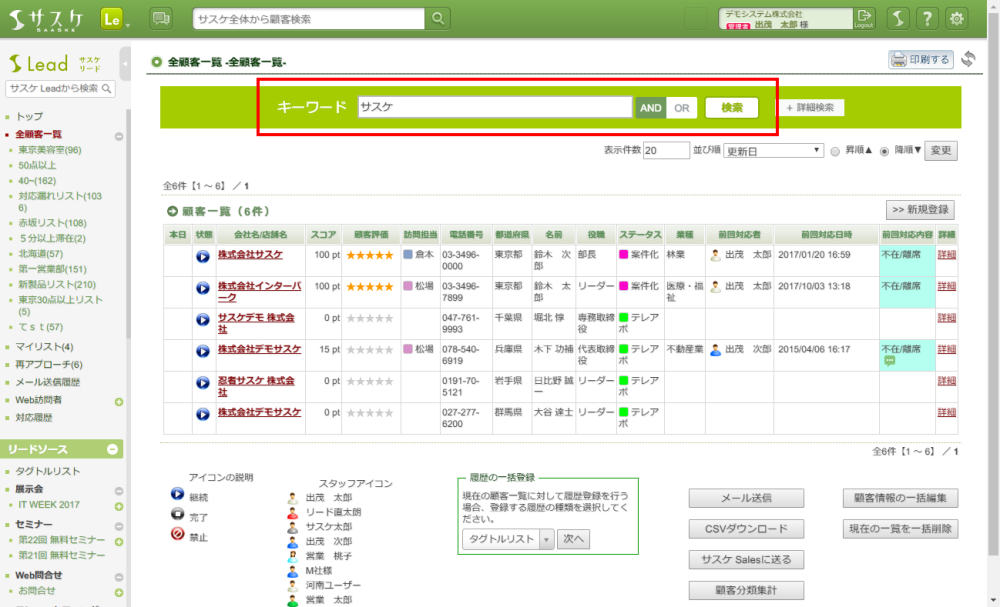Select the 昇順 ascending radio button
This screenshot has width=1000, height=607.
coord(835,152)
